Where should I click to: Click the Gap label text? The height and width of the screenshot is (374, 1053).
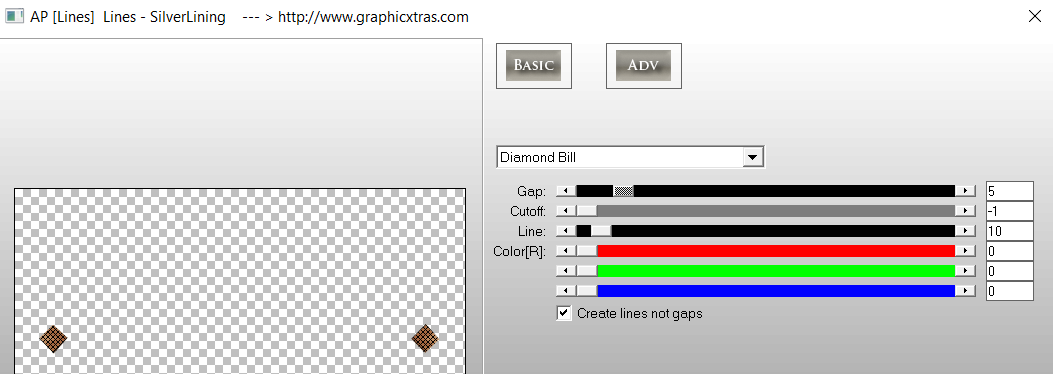[x=531, y=191]
